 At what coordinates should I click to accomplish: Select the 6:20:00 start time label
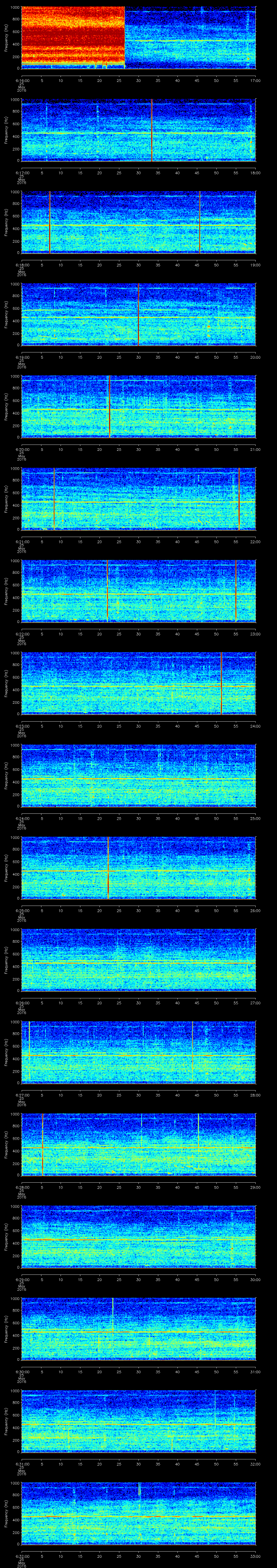22,449
